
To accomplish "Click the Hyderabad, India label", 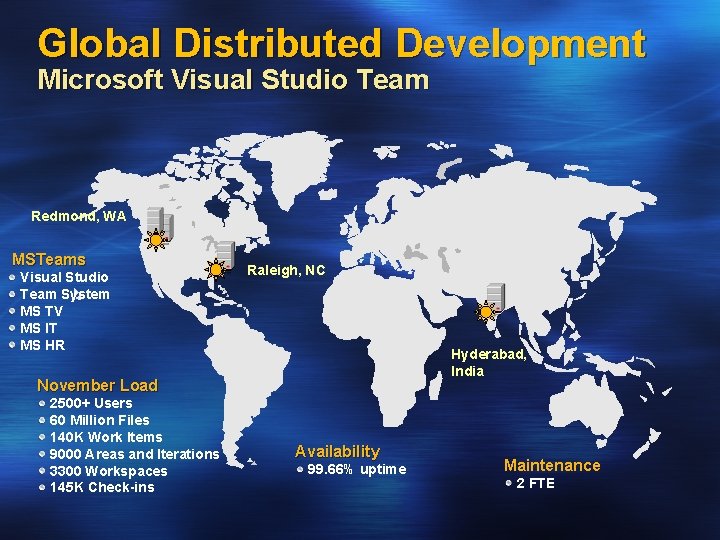I will point(489,362).
